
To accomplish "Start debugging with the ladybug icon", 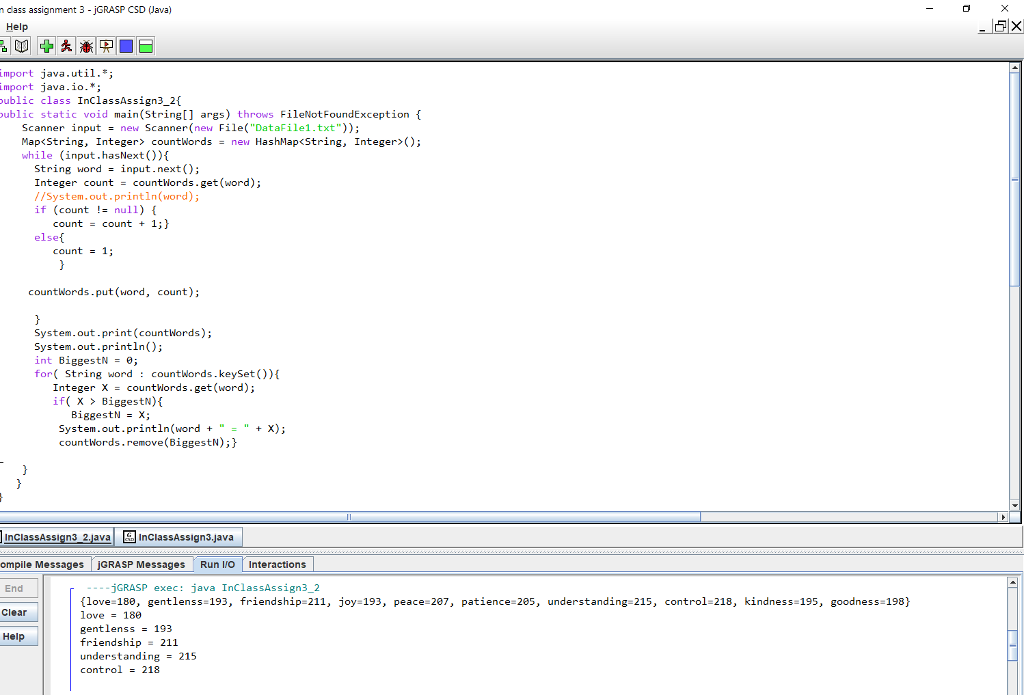I will point(86,46).
